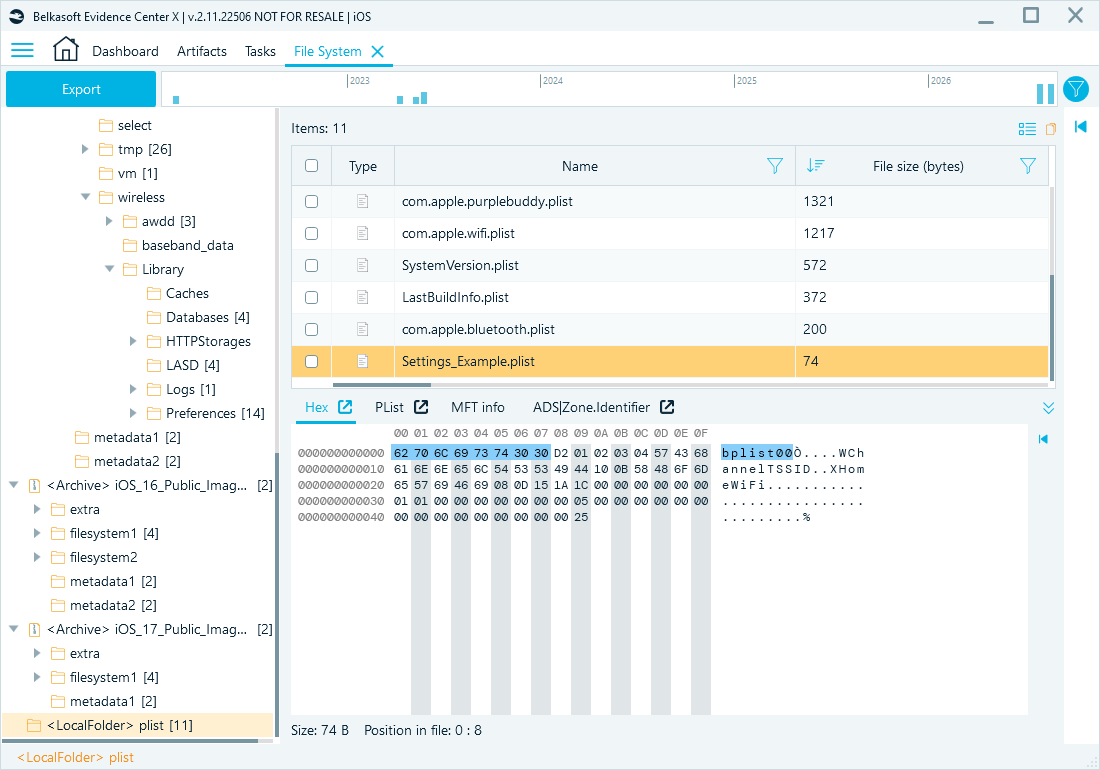Collapse the right side panel arrow

[1080, 126]
